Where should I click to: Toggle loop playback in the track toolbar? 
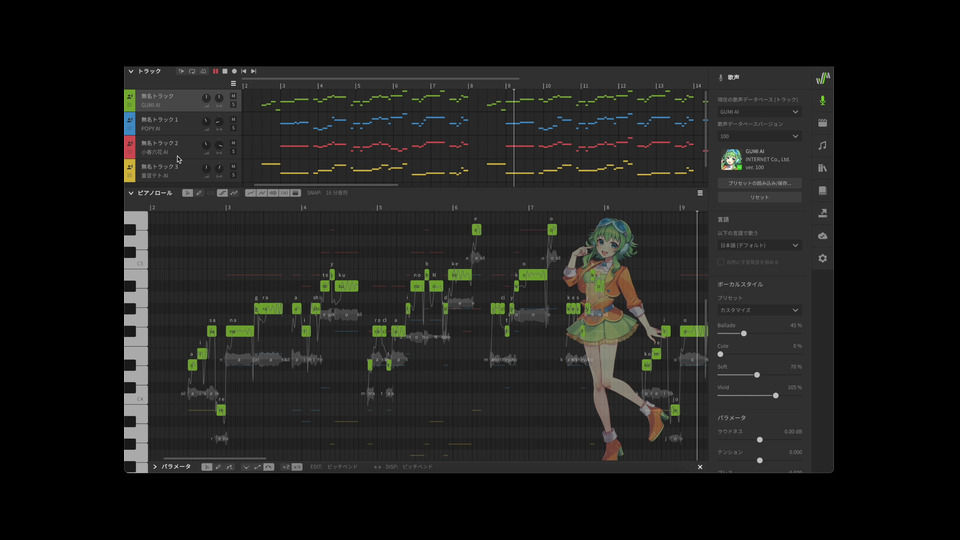(x=192, y=72)
